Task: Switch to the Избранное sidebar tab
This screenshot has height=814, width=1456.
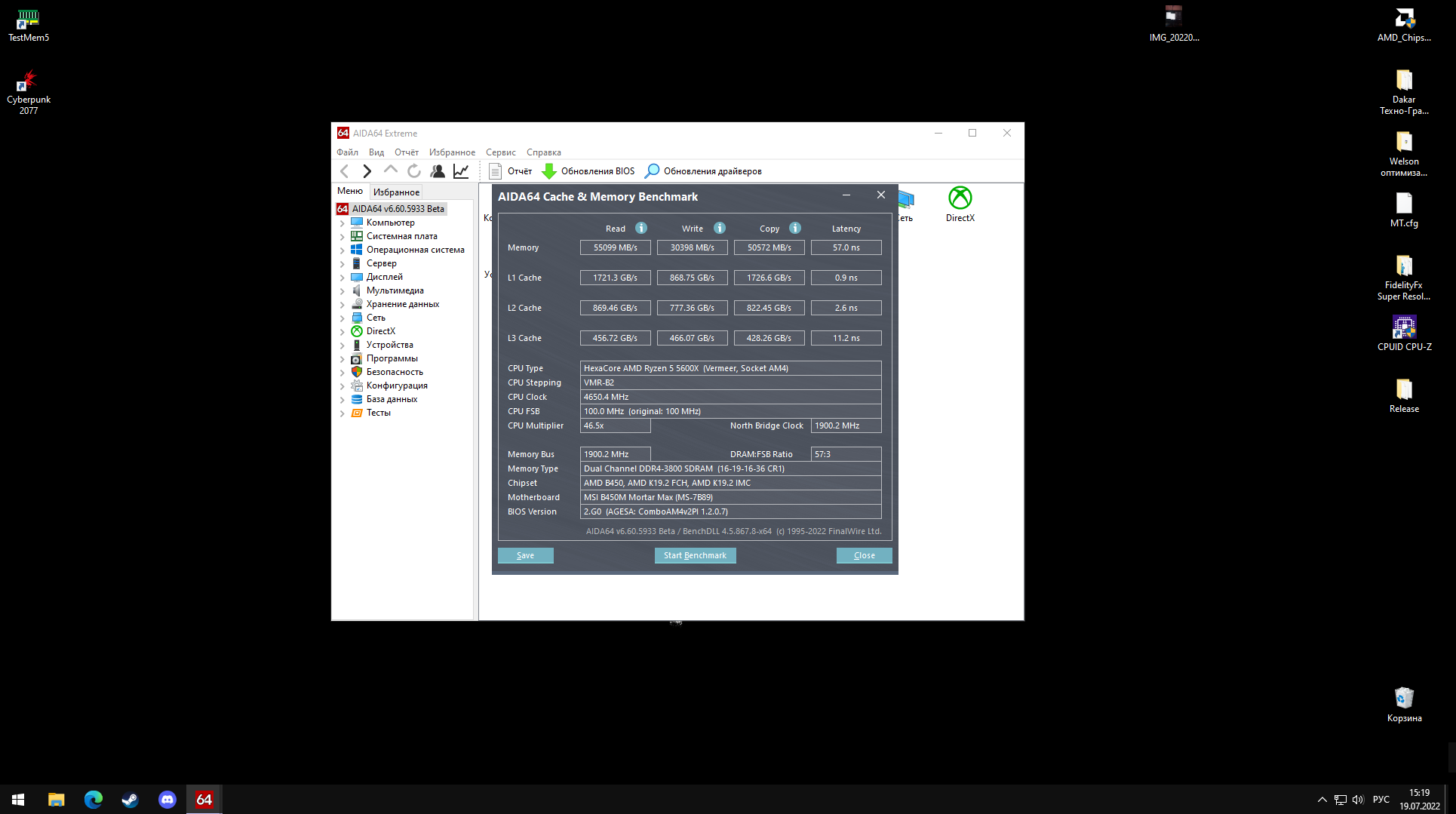Action: coord(396,192)
